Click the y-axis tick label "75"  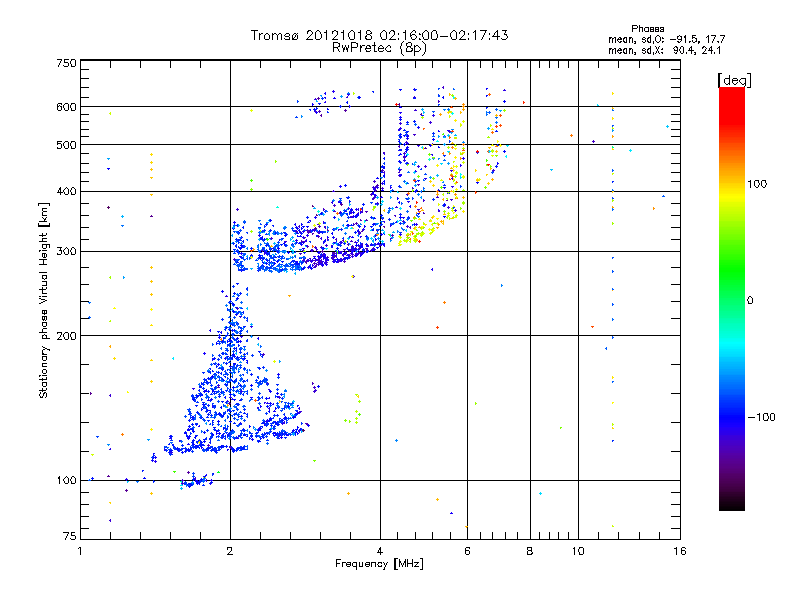click(70, 536)
